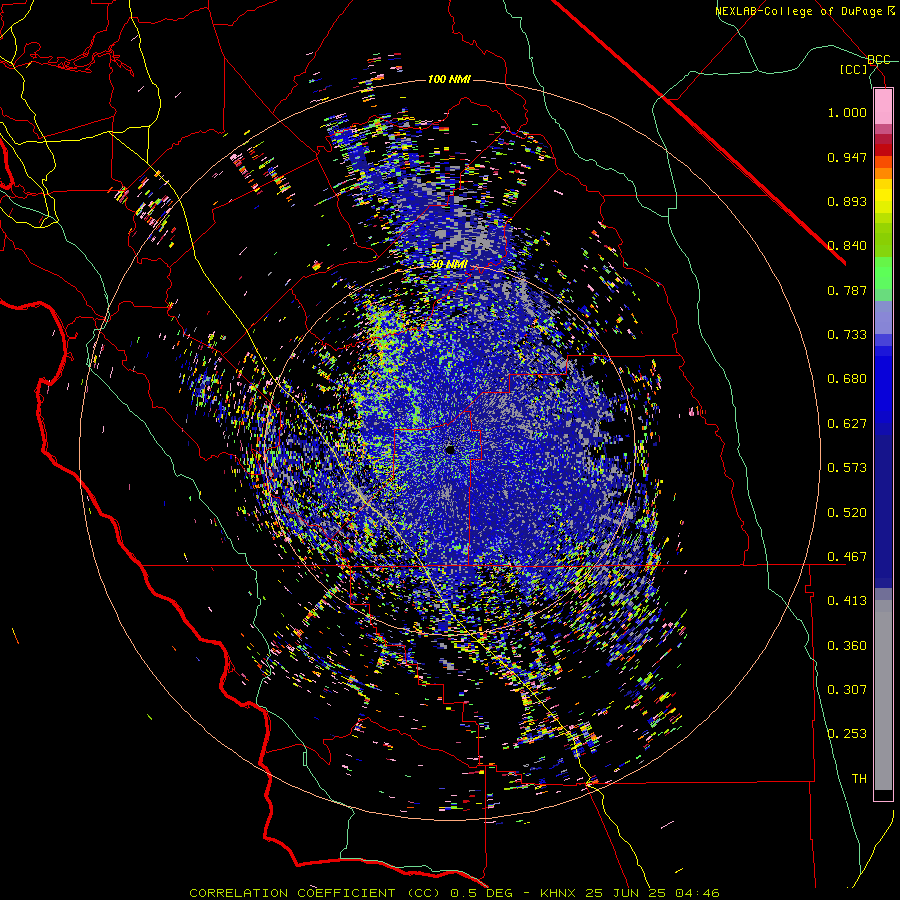Click the black radar site dot at the map center
This screenshot has width=900, height=900.
(x=450, y=450)
